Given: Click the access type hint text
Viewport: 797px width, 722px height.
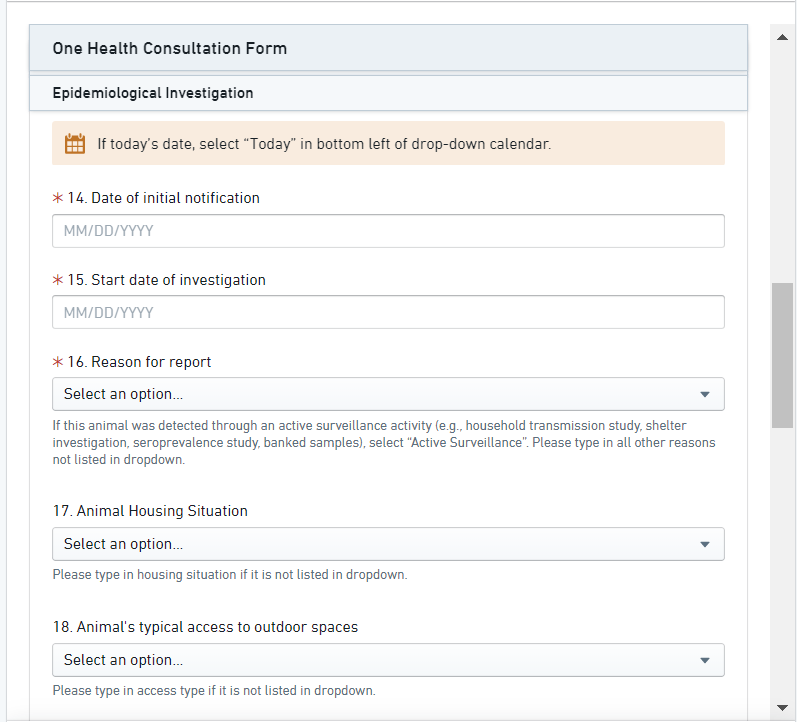Looking at the screenshot, I should pos(214,691).
